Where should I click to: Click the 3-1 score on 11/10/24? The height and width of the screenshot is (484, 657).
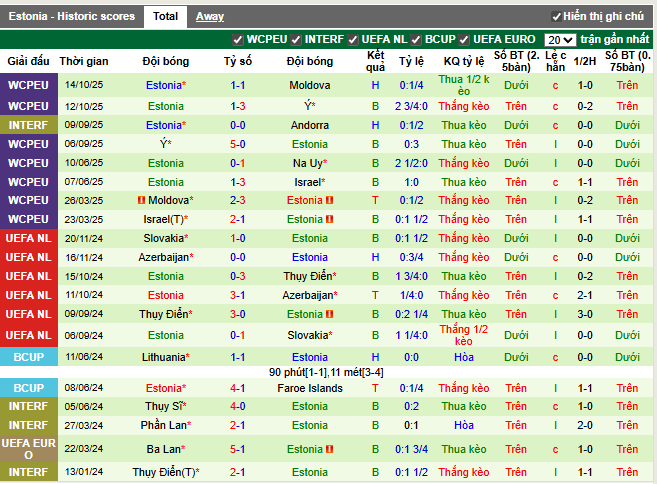click(238, 295)
